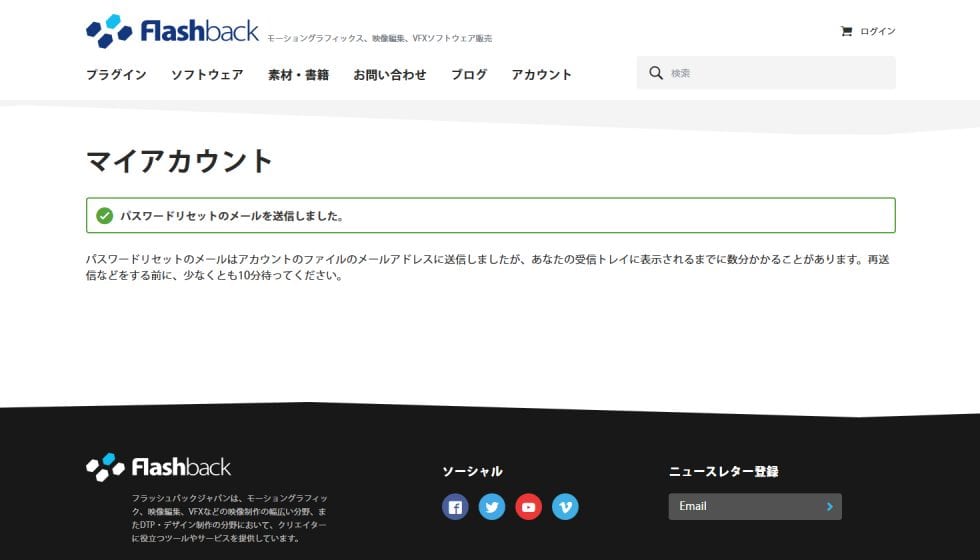Viewport: 980px width, 560px height.
Task: Submit newsletter with the arrow button
Action: pos(830,507)
